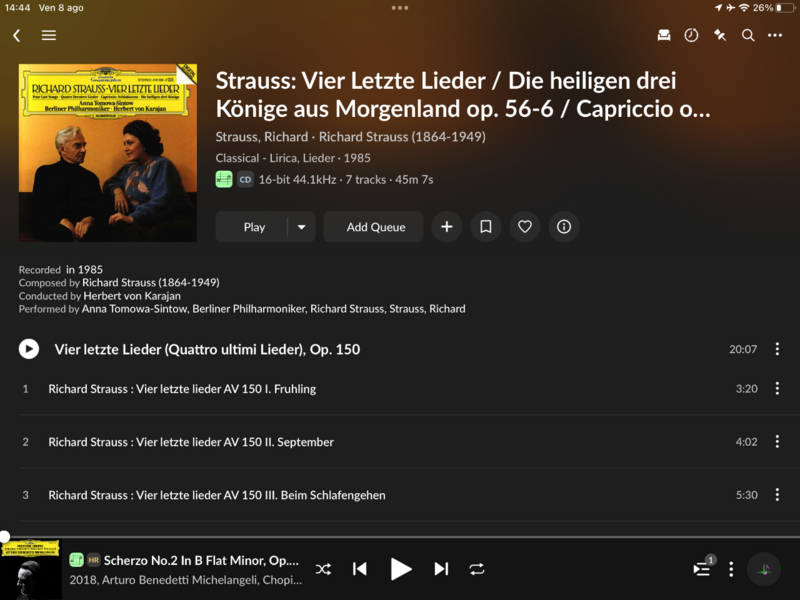The height and width of the screenshot is (600, 800).
Task: Open Herbert von Karajan conductor link
Action: pyautogui.click(x=132, y=296)
